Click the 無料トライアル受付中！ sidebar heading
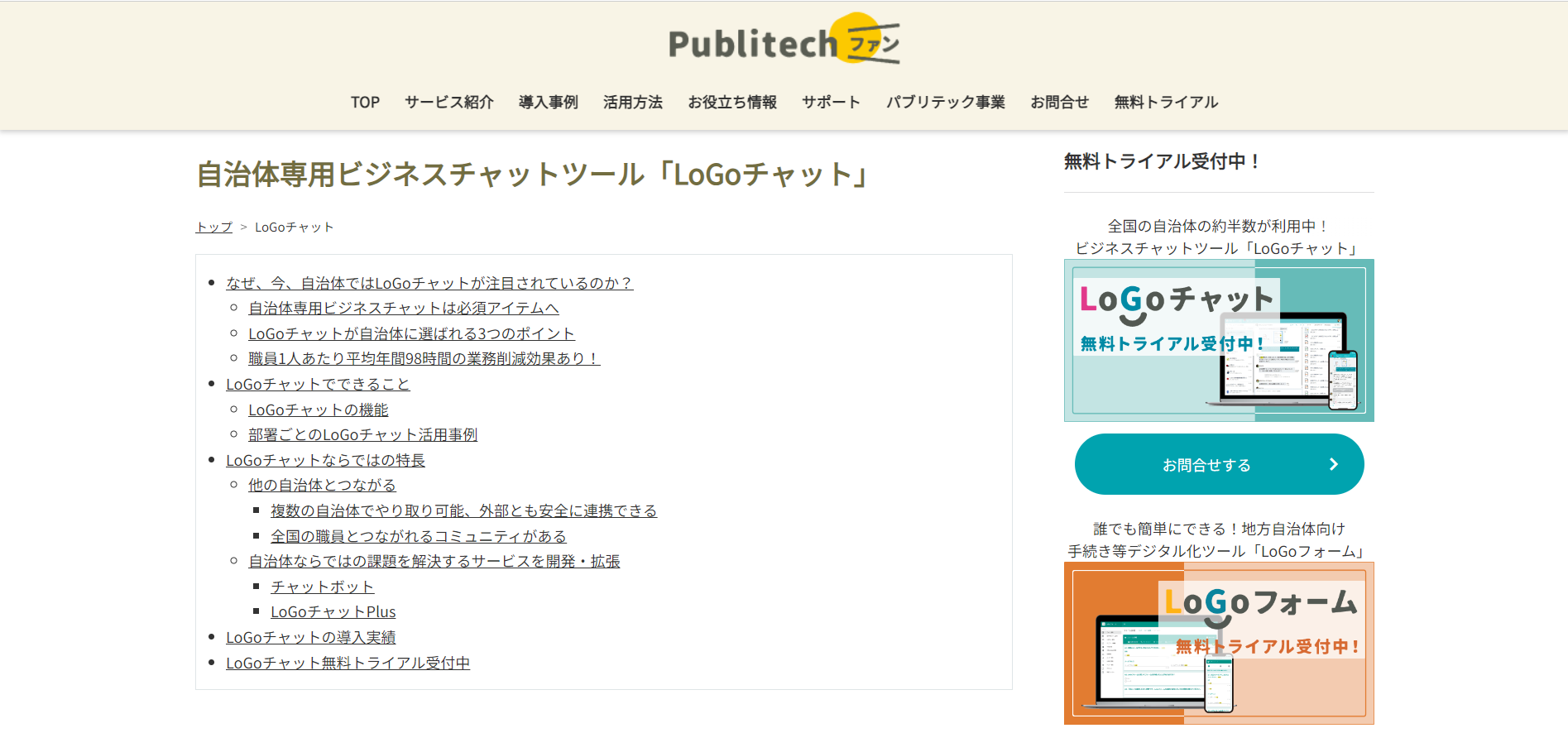This screenshot has width=1568, height=733. [1163, 161]
